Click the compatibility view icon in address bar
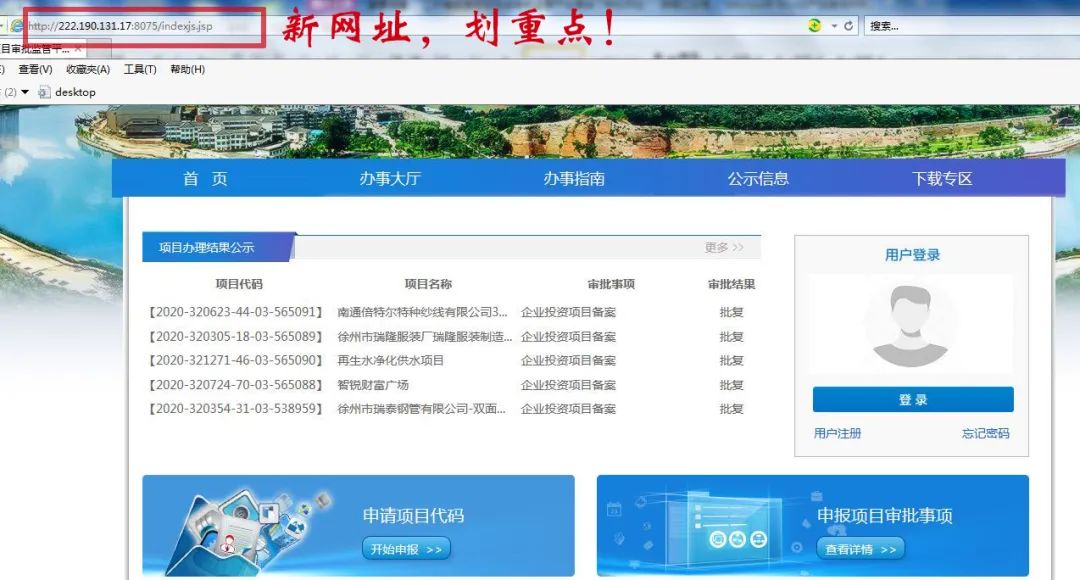This screenshot has height=580, width=1080. click(815, 26)
